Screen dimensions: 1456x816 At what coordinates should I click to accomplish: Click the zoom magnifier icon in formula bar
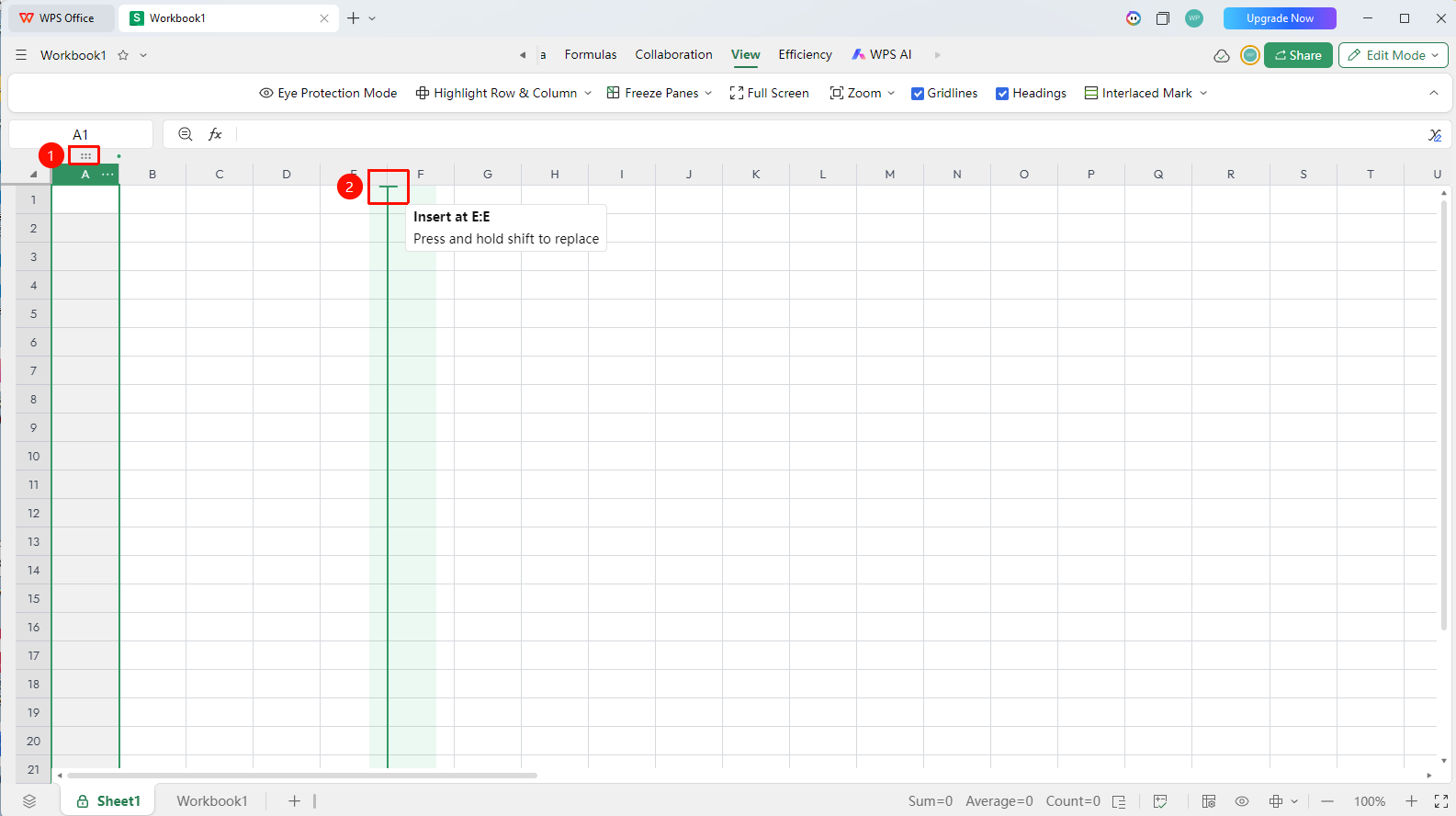[x=186, y=134]
